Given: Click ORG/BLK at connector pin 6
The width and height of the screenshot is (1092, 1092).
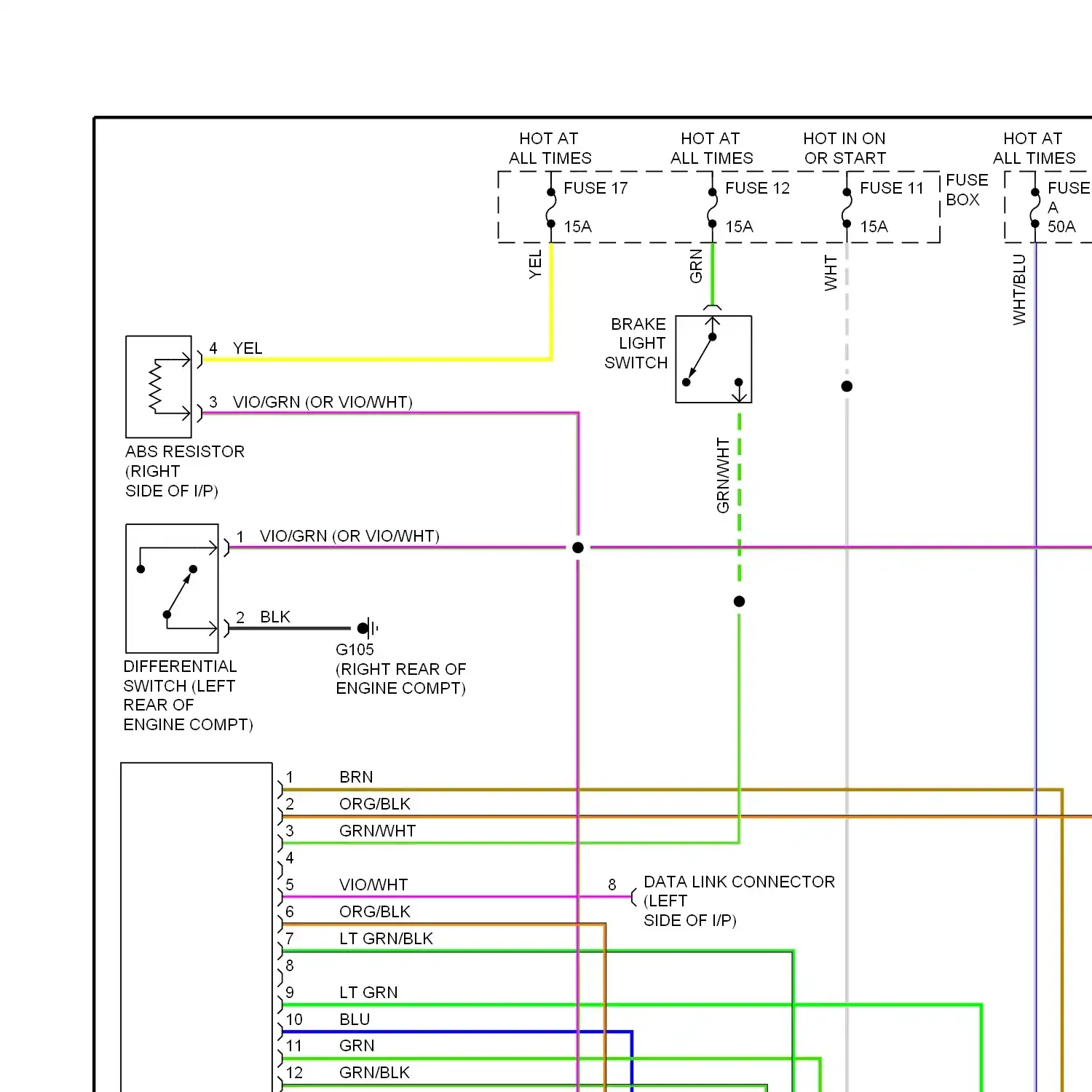Looking at the screenshot, I should click(375, 911).
